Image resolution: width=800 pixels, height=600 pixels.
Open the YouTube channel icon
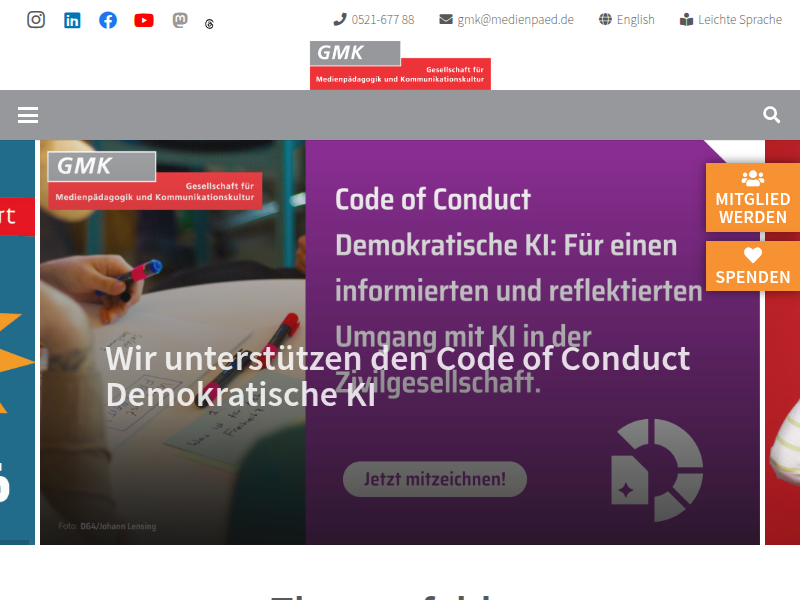coord(144,20)
